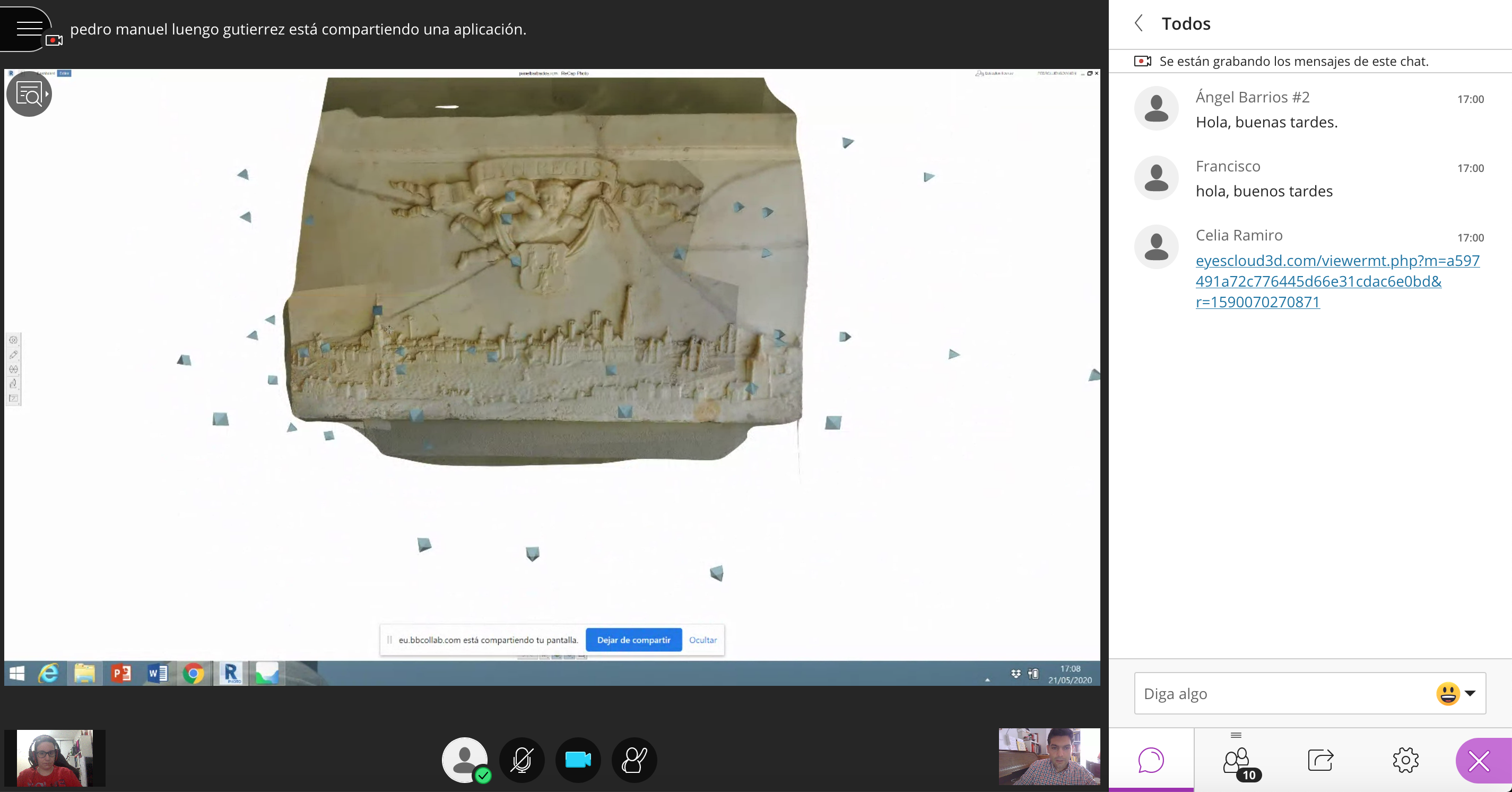Toggle the video camera sharing

coord(578,760)
